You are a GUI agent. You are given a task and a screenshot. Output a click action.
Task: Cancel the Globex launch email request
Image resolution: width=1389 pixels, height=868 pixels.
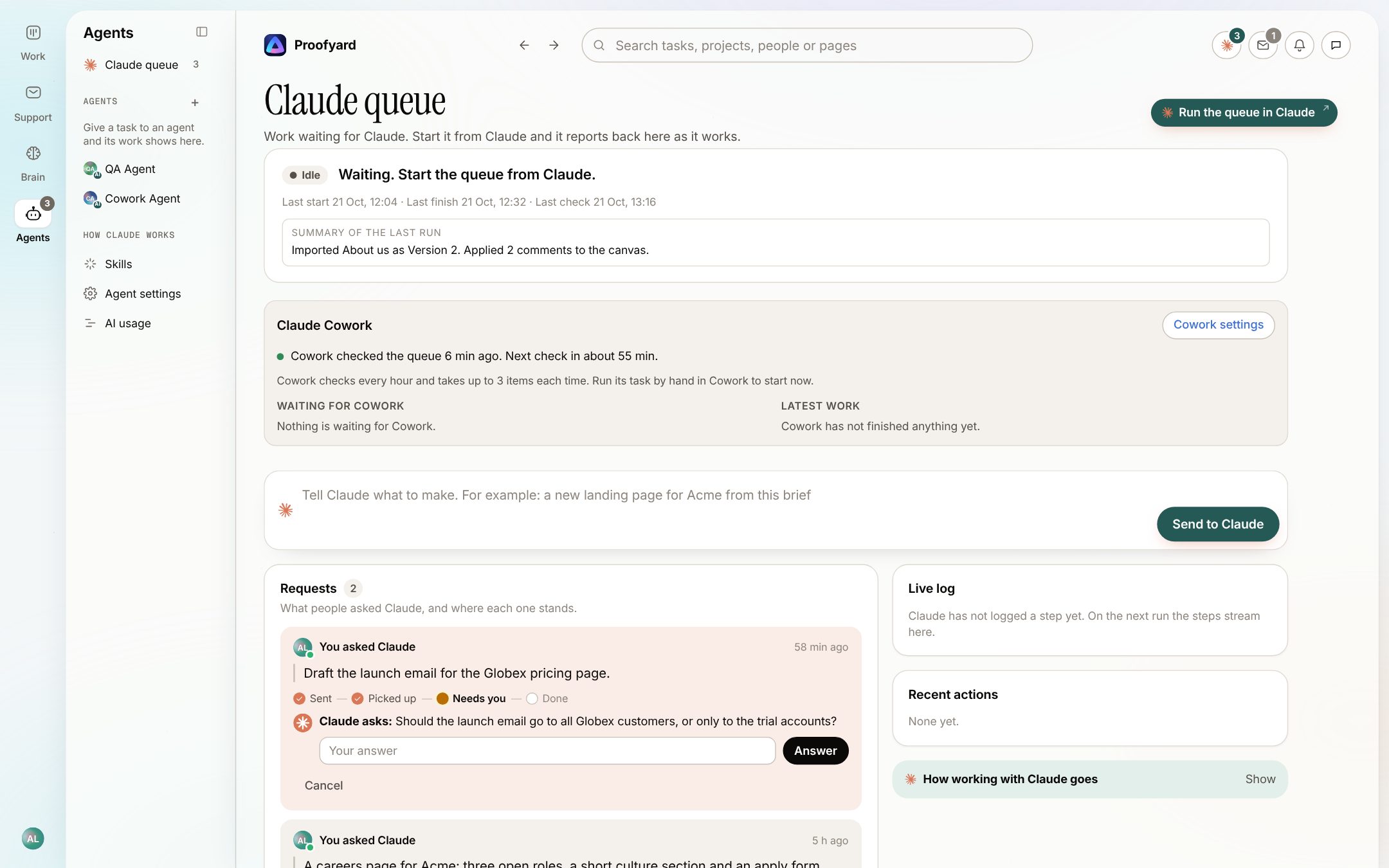coord(323,786)
